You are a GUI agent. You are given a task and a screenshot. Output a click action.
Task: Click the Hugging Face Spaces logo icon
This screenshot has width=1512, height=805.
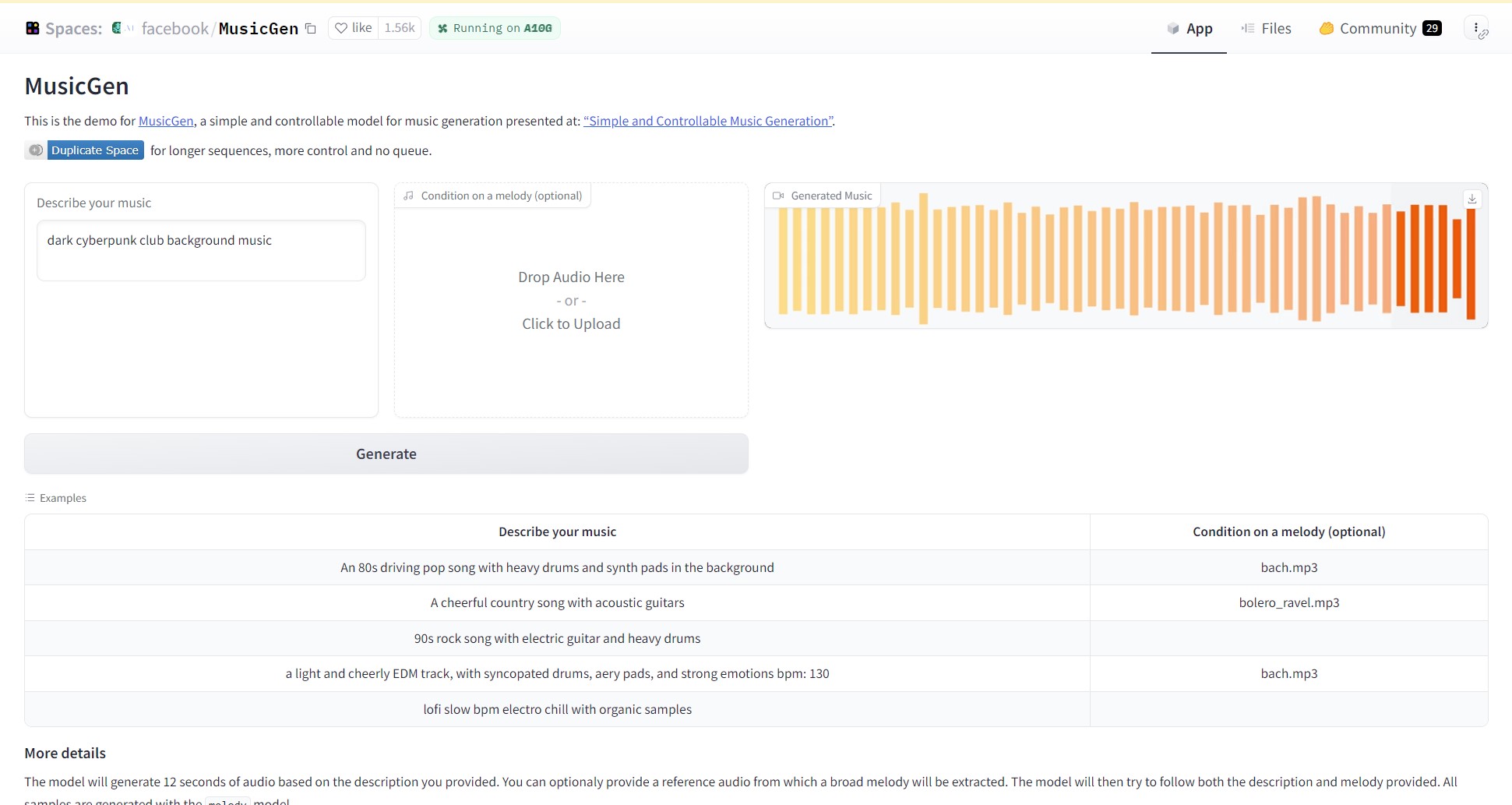tap(33, 28)
